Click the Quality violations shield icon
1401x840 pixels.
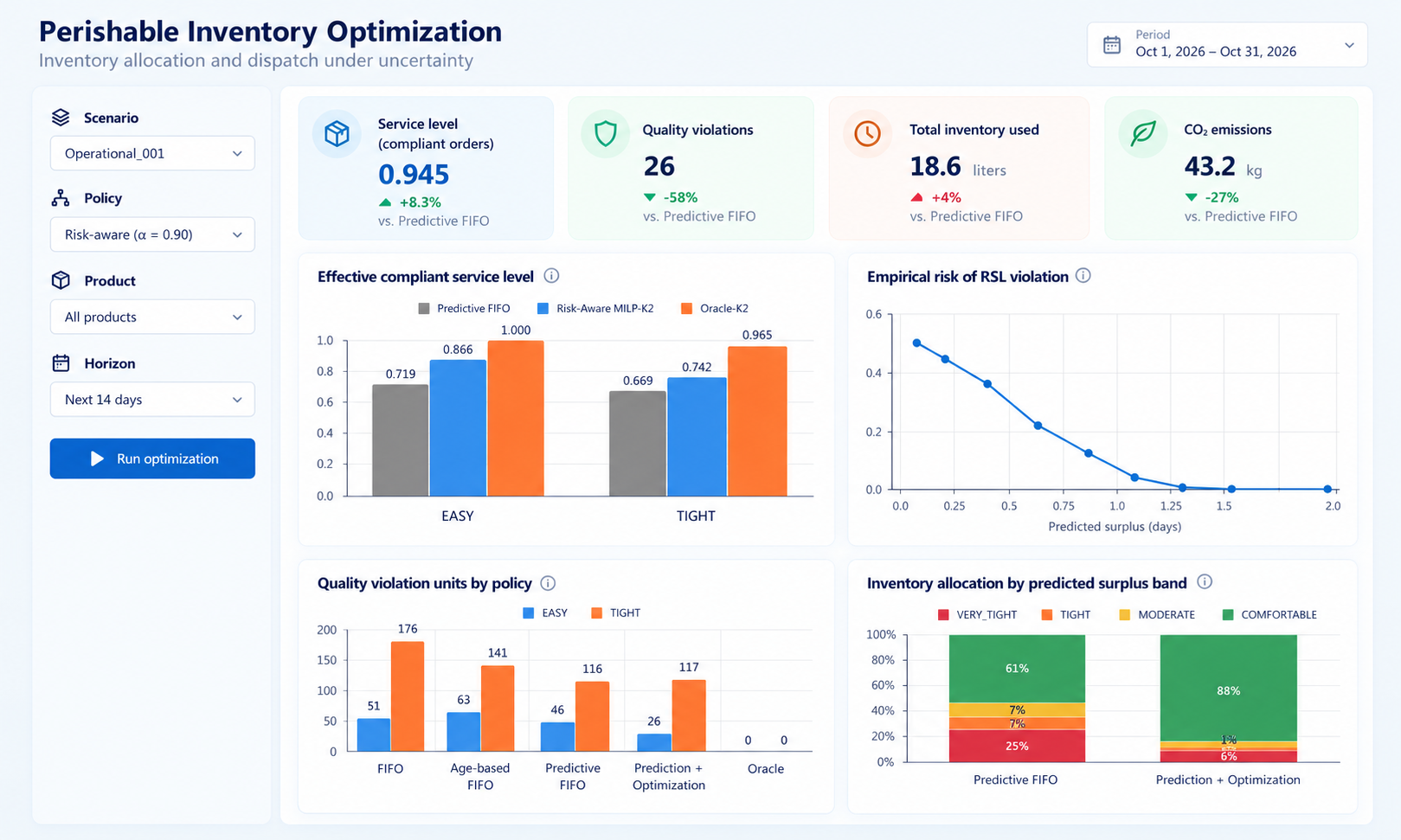(605, 133)
